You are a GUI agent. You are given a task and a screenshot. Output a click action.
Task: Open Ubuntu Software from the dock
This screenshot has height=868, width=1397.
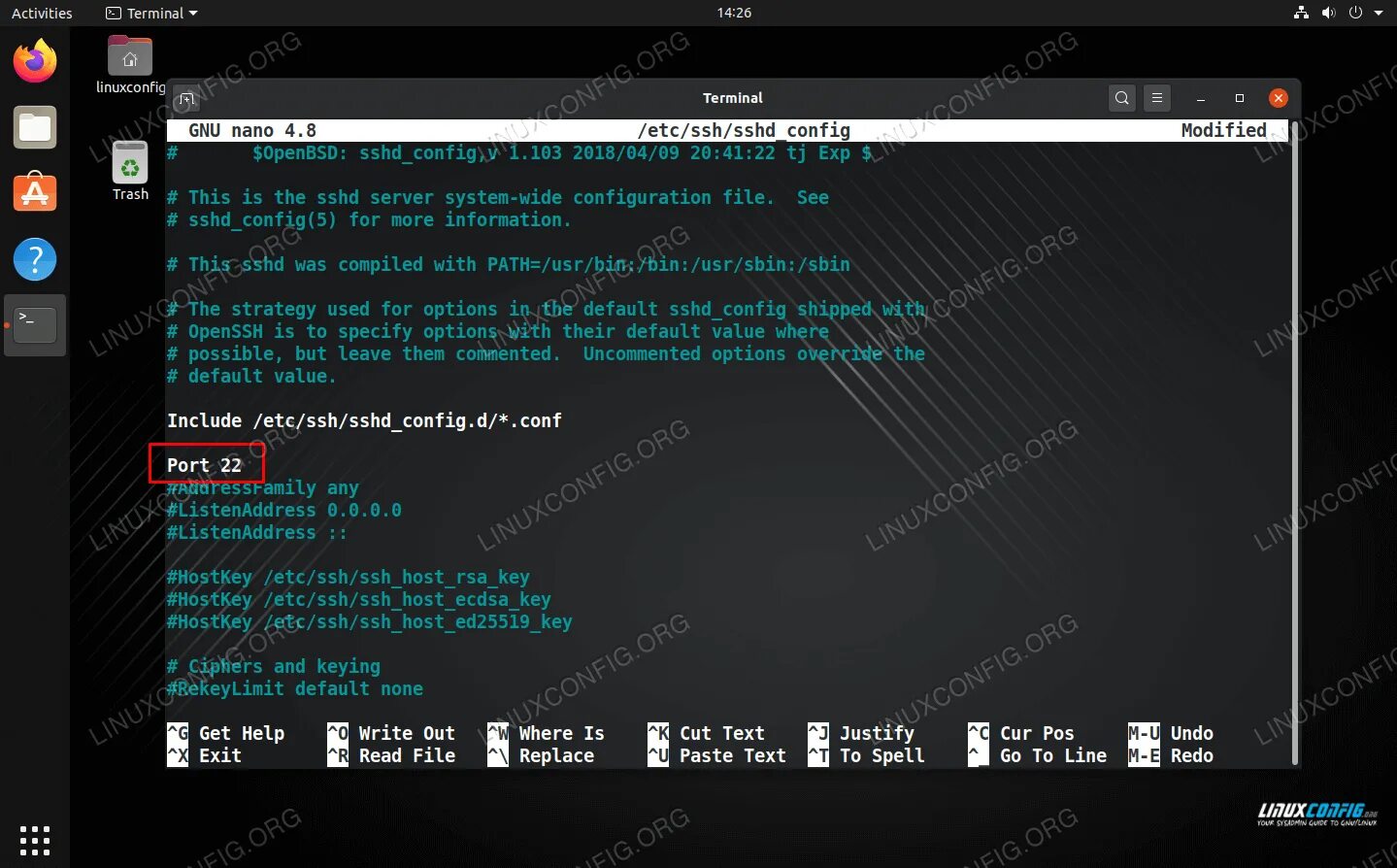point(35,192)
